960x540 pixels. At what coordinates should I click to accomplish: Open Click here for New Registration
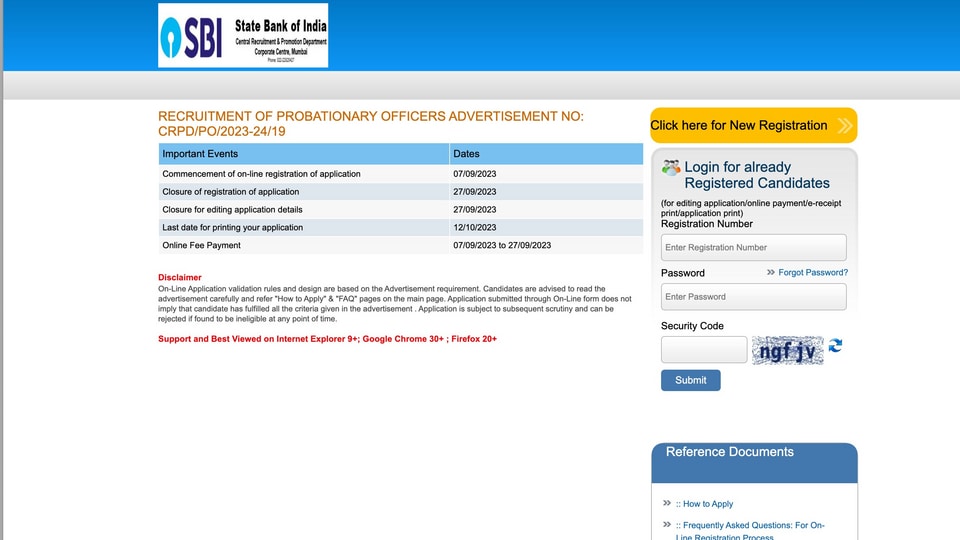pos(754,126)
